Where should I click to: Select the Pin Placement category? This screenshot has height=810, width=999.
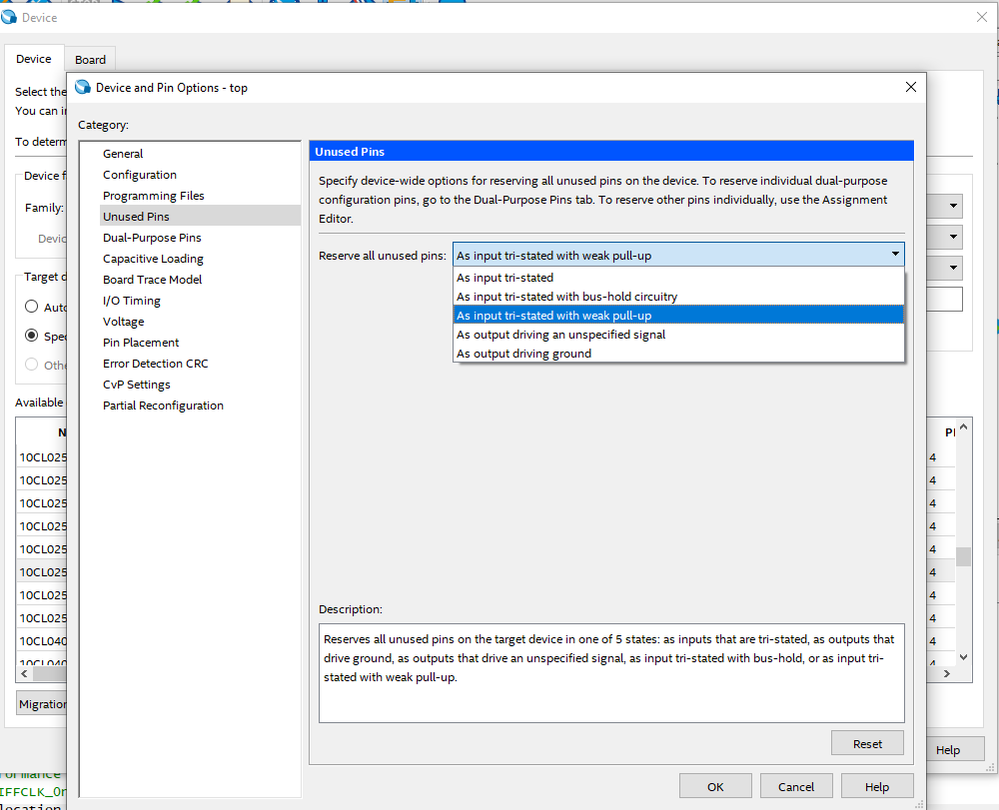pyautogui.click(x=141, y=343)
